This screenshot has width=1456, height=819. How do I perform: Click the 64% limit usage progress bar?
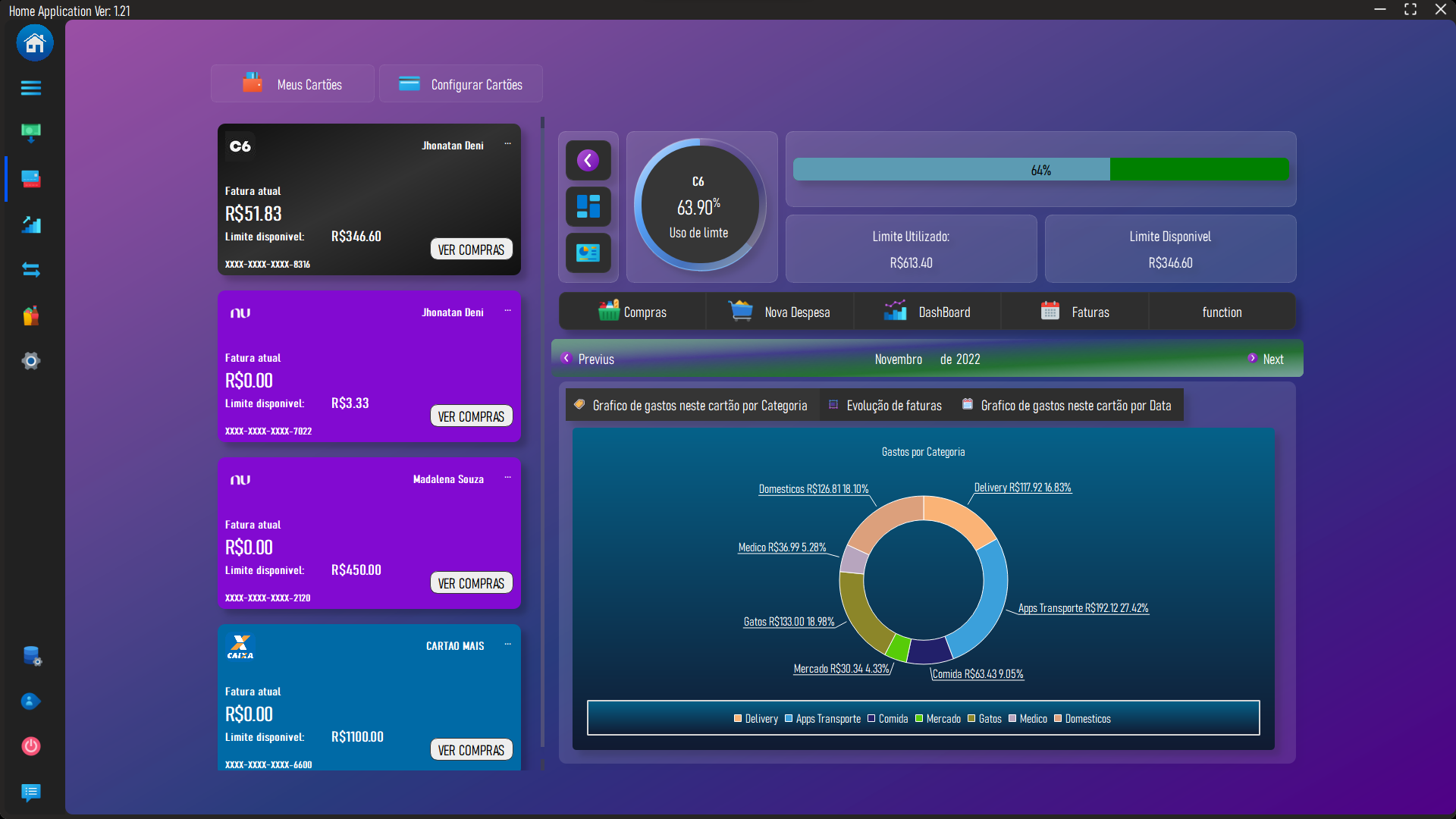pos(1040,169)
